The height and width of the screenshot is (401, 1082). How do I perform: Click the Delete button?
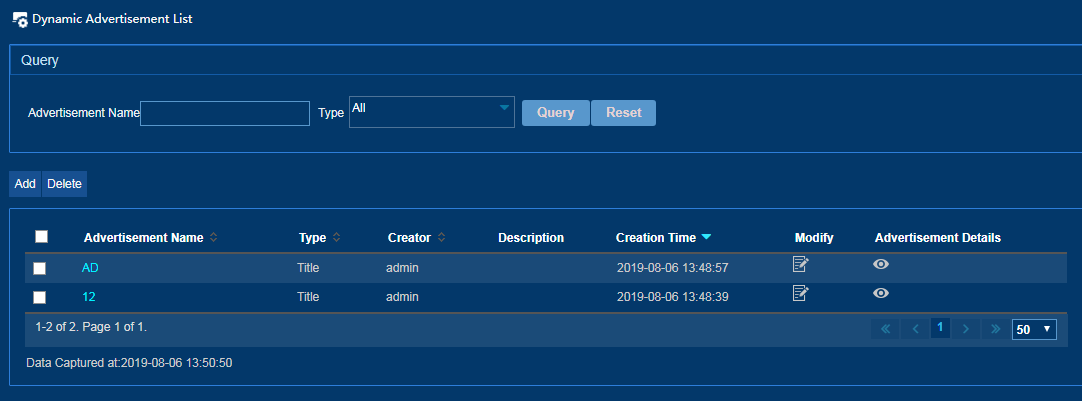pyautogui.click(x=64, y=184)
